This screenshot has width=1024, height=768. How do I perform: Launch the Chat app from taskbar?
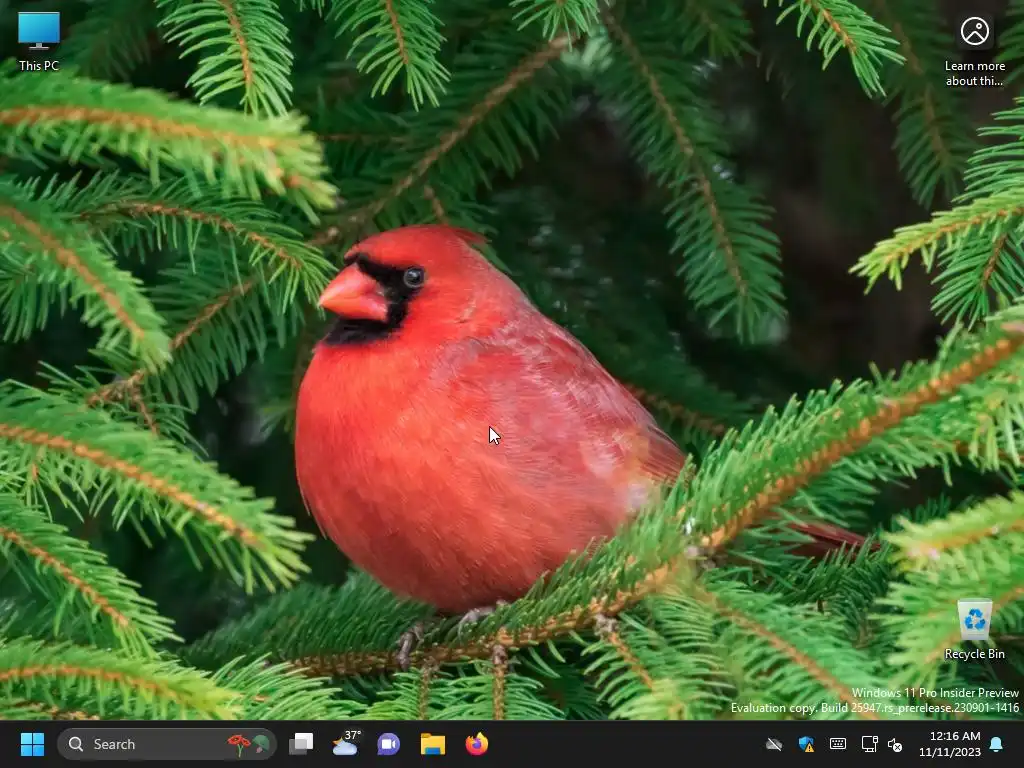[389, 744]
